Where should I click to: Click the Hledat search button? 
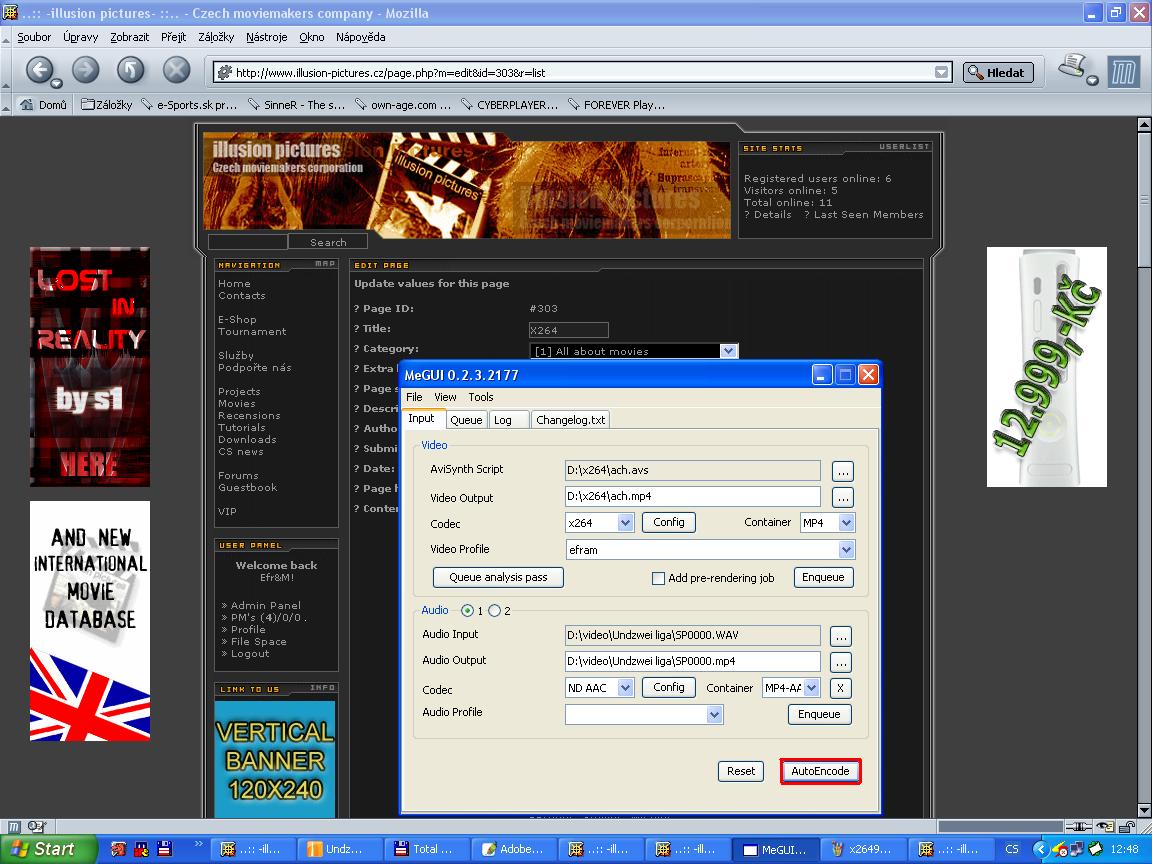coord(998,72)
